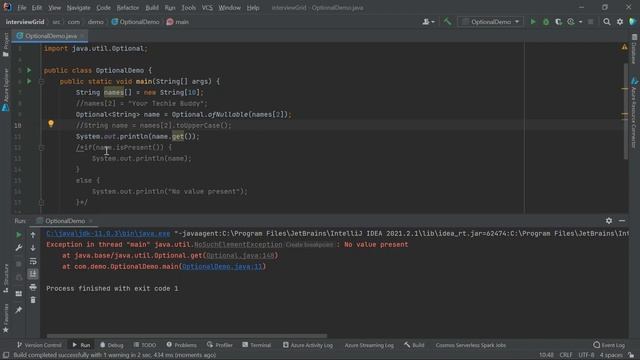Close the OptionalDemo.java editor tab
Viewport: 640px width, 360px height.
[82, 36]
